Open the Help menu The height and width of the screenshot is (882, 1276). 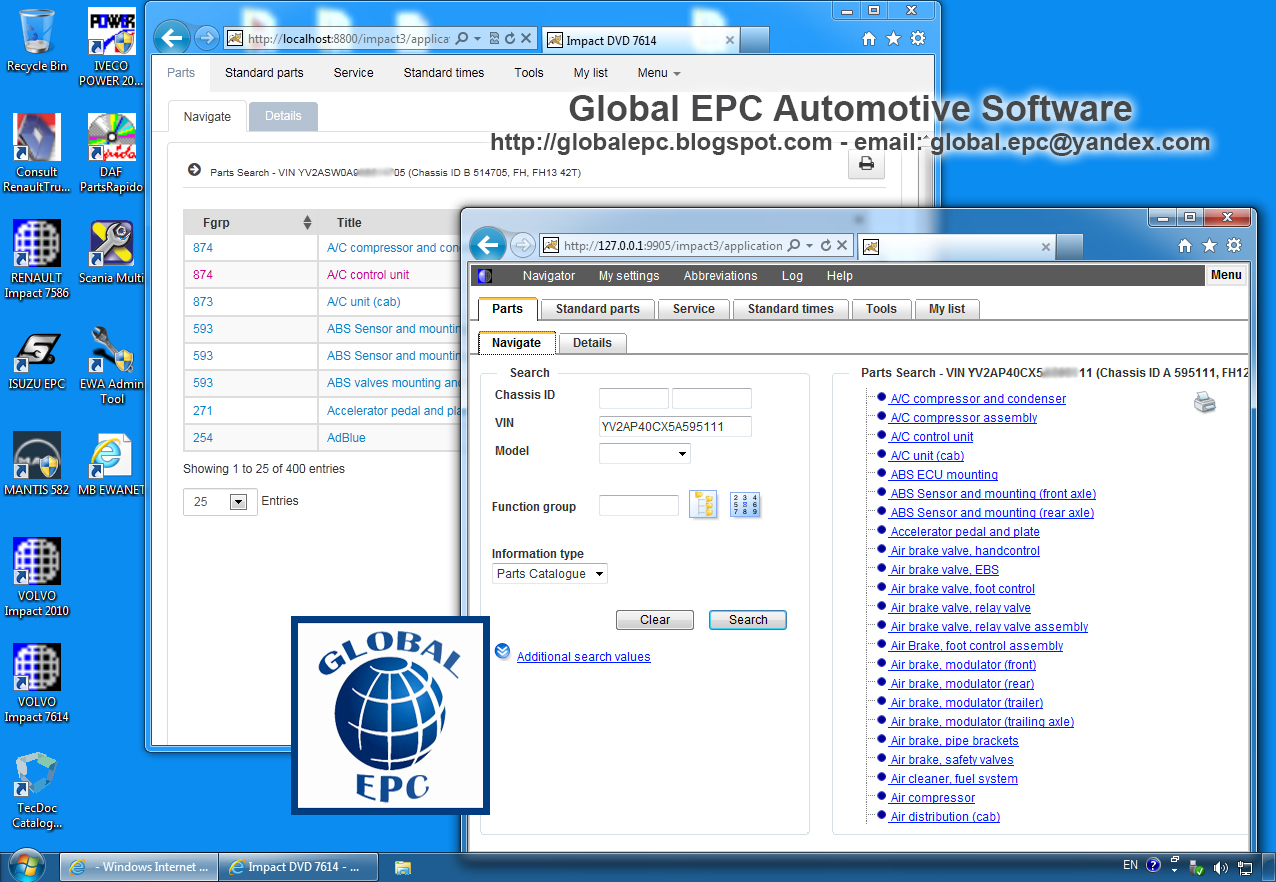click(x=840, y=276)
